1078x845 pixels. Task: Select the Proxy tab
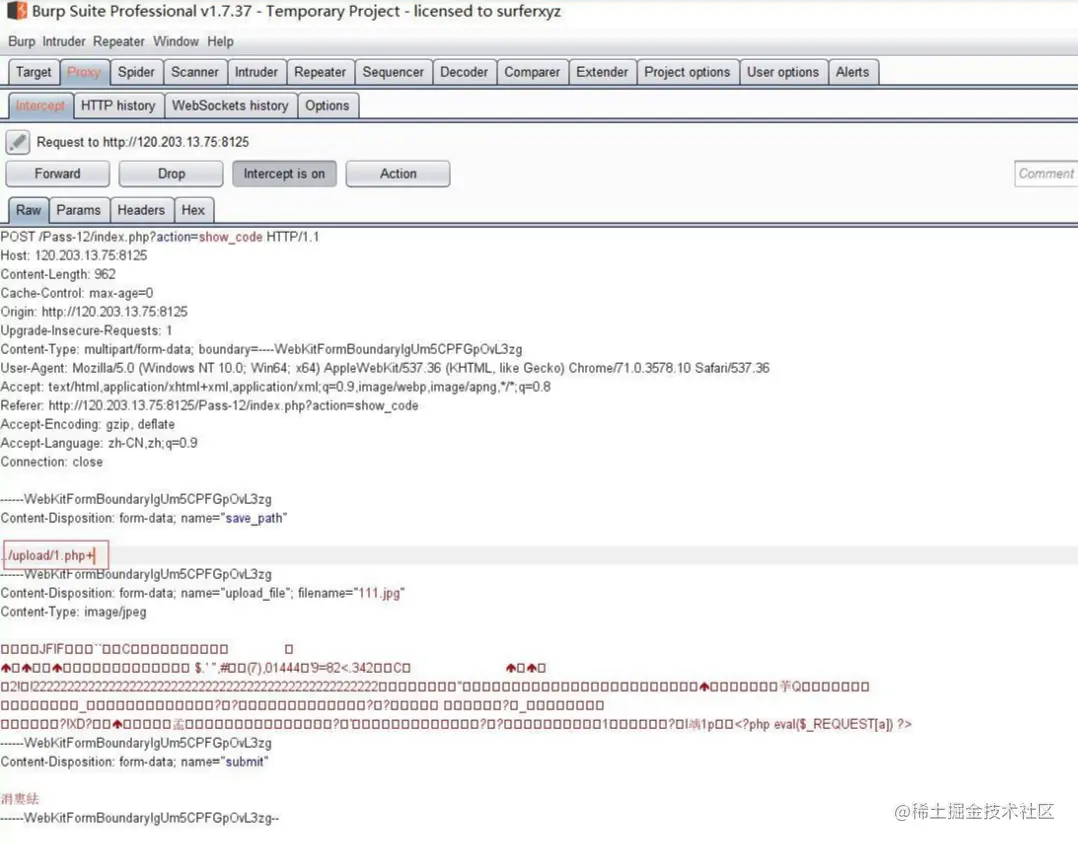point(84,72)
